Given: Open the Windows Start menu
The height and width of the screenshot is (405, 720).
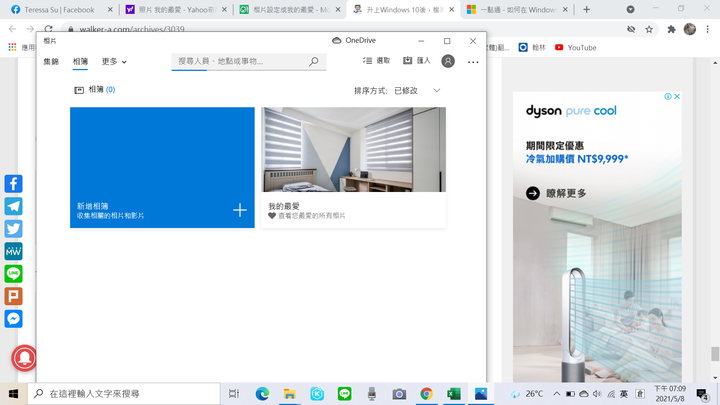Looking at the screenshot, I should coord(13,394).
